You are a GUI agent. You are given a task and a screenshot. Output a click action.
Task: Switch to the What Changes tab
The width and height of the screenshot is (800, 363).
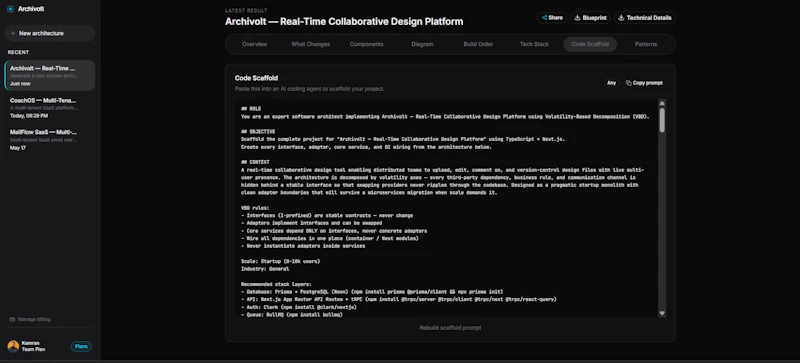310,44
